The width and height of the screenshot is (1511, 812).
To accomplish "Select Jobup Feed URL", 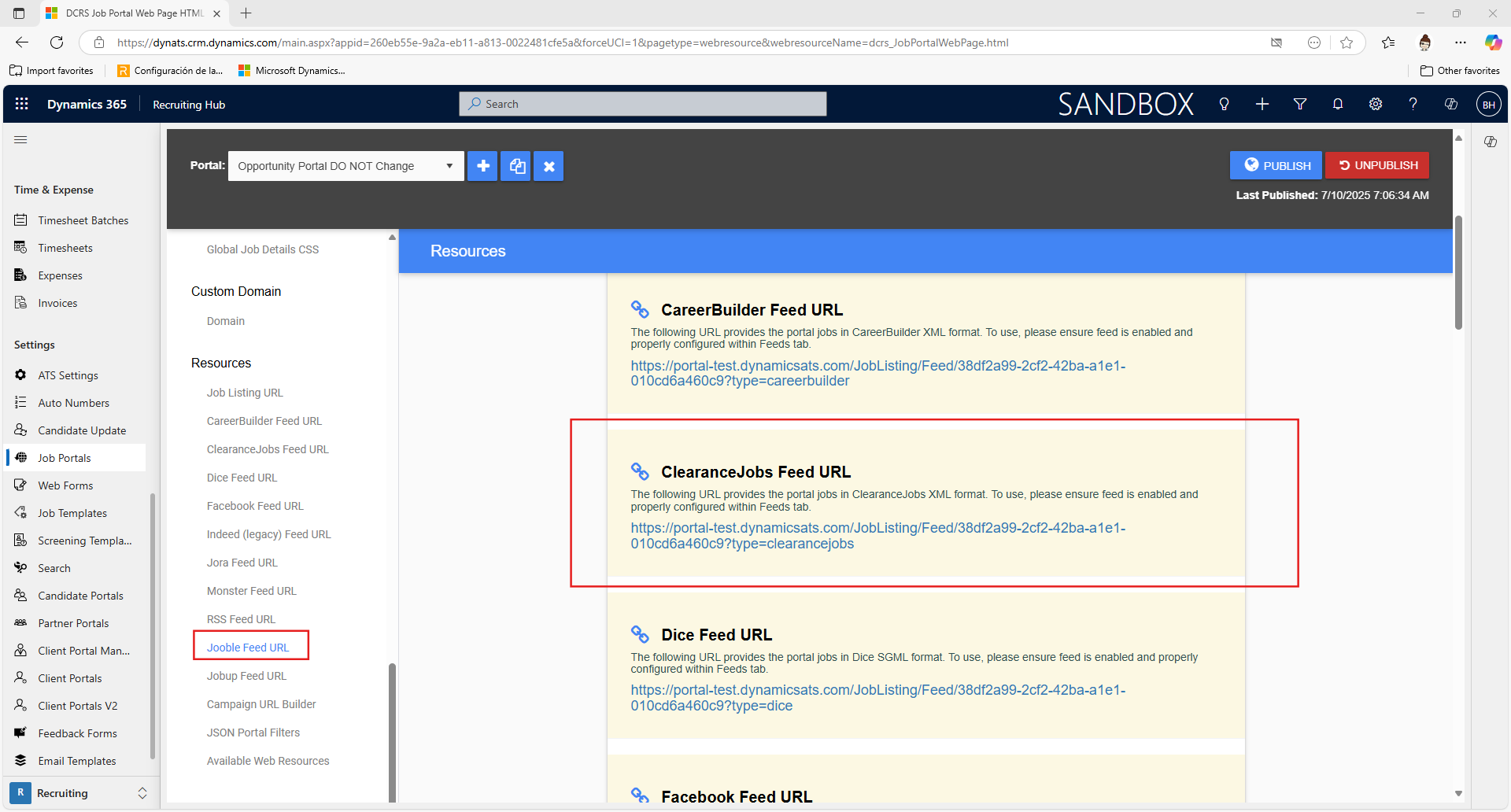I will pyautogui.click(x=246, y=676).
